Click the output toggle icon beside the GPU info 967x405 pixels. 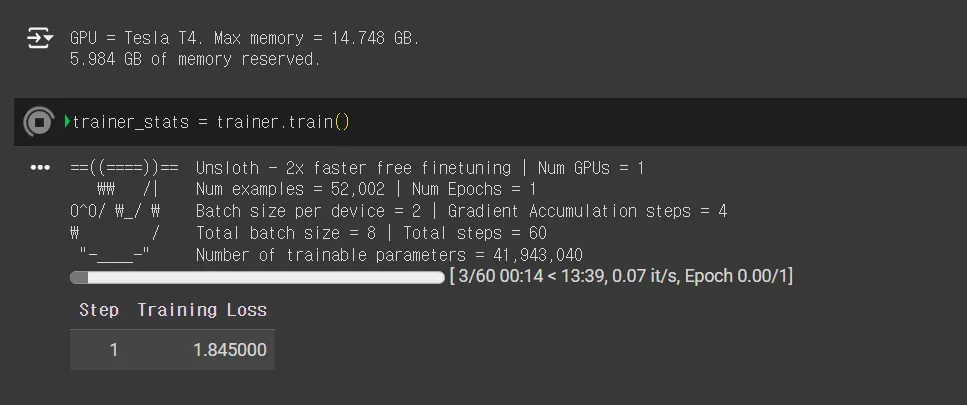tap(40, 39)
